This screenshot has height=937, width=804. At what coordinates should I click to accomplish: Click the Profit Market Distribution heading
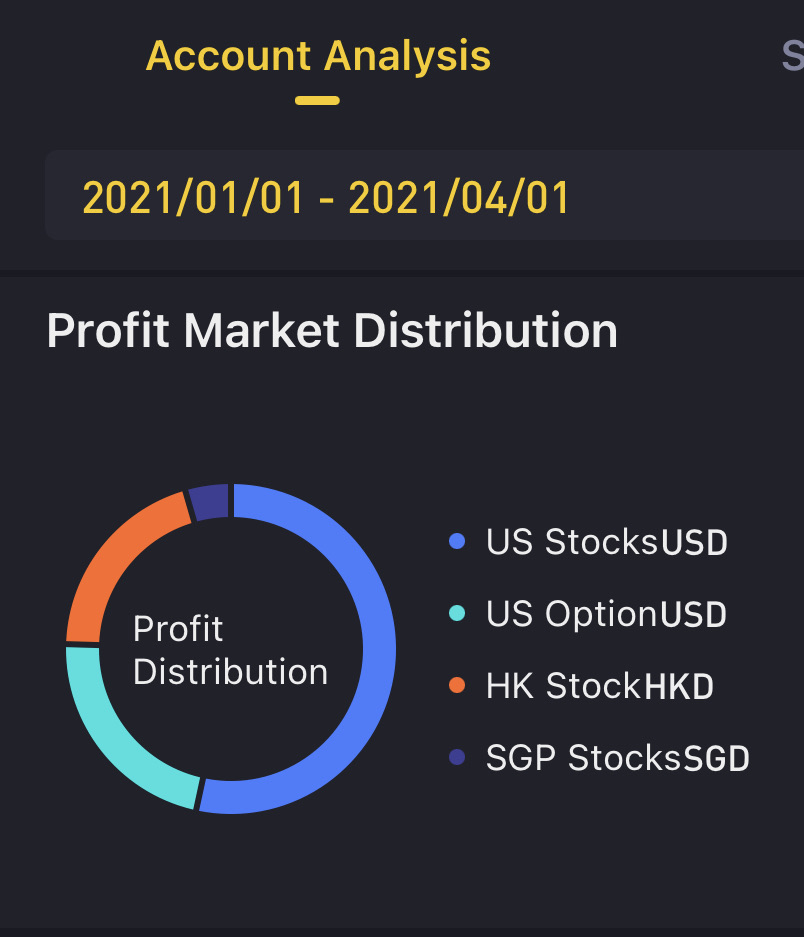click(332, 330)
